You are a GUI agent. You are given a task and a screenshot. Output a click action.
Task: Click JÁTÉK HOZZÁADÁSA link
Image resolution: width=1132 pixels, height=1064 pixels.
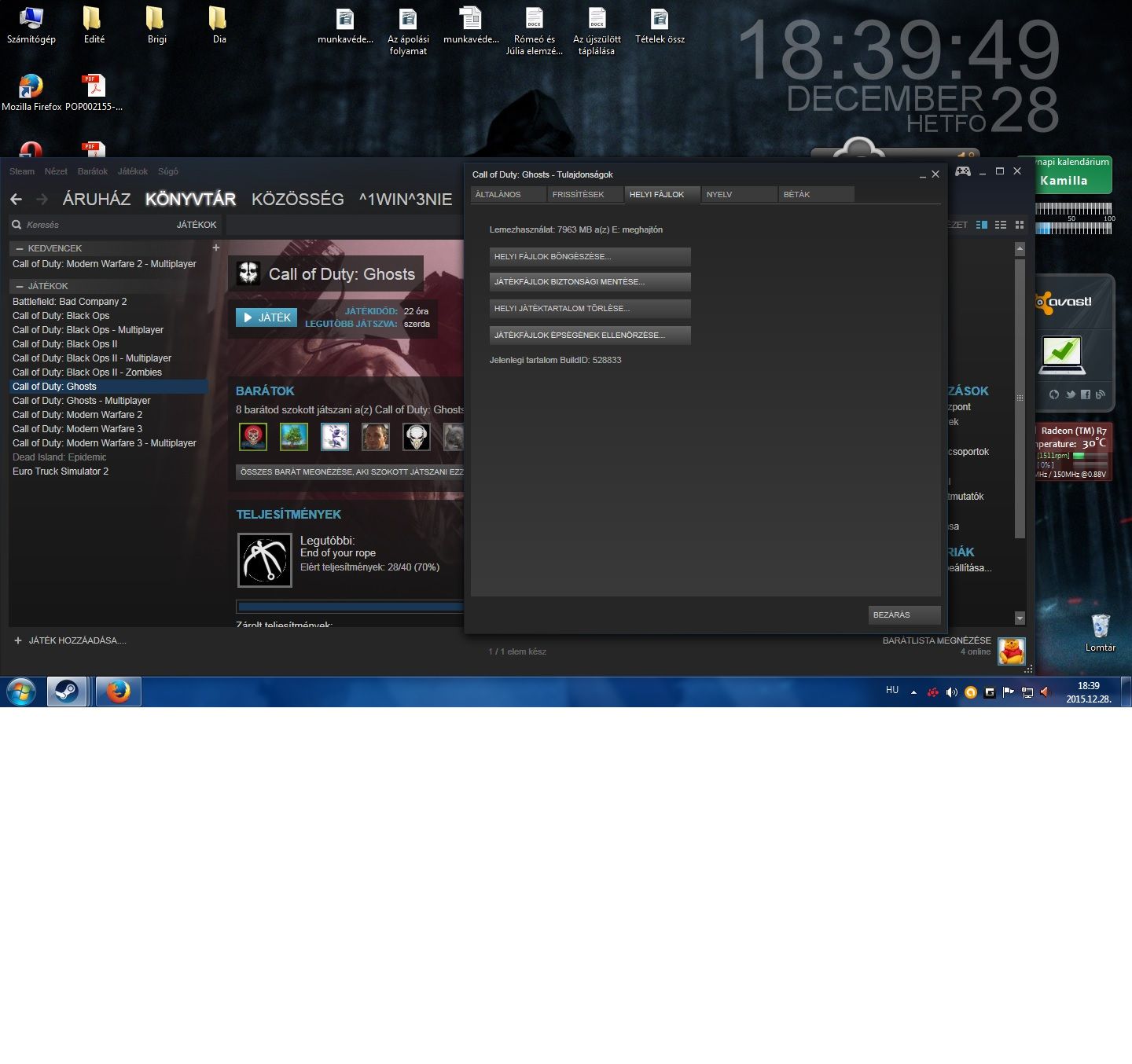coord(70,640)
